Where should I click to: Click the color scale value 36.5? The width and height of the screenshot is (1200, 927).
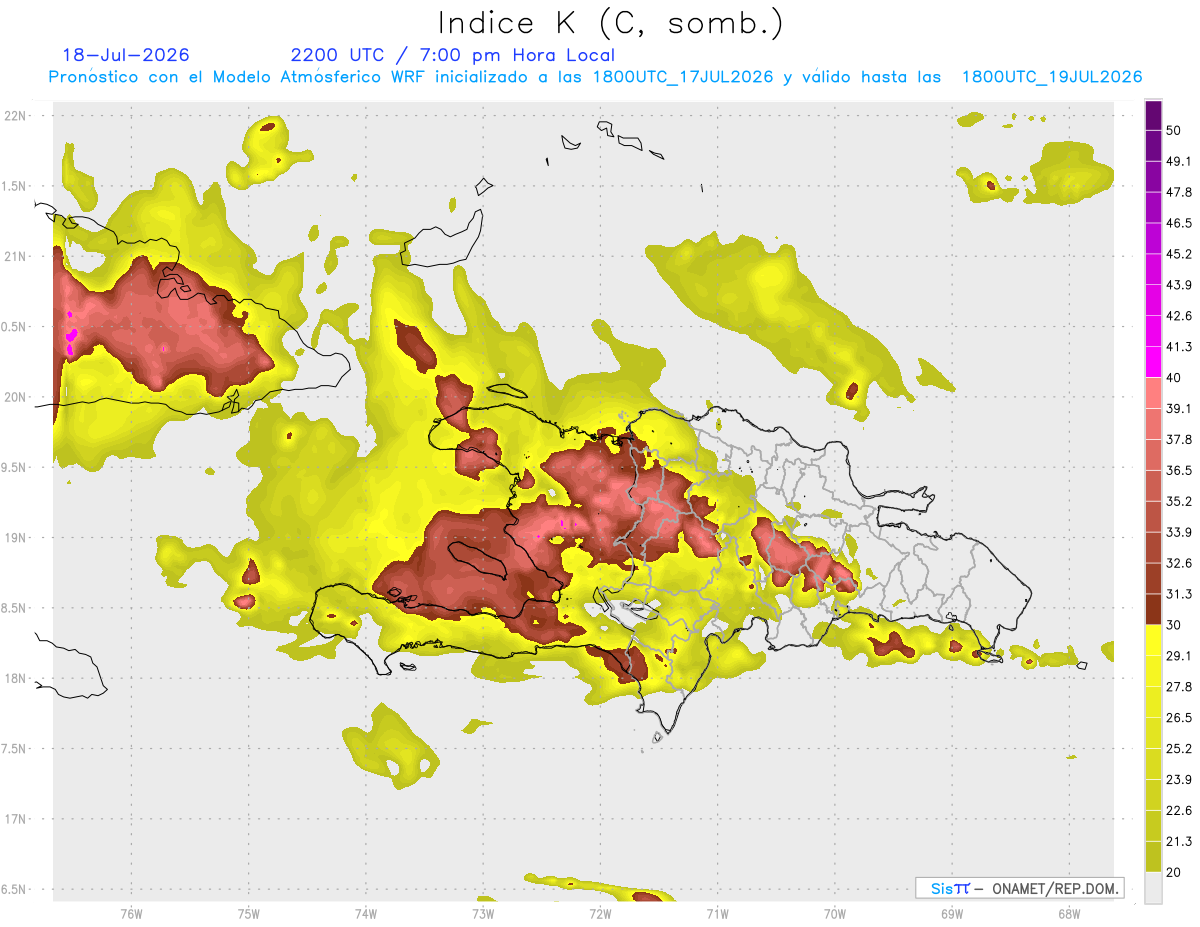[x=1179, y=470]
